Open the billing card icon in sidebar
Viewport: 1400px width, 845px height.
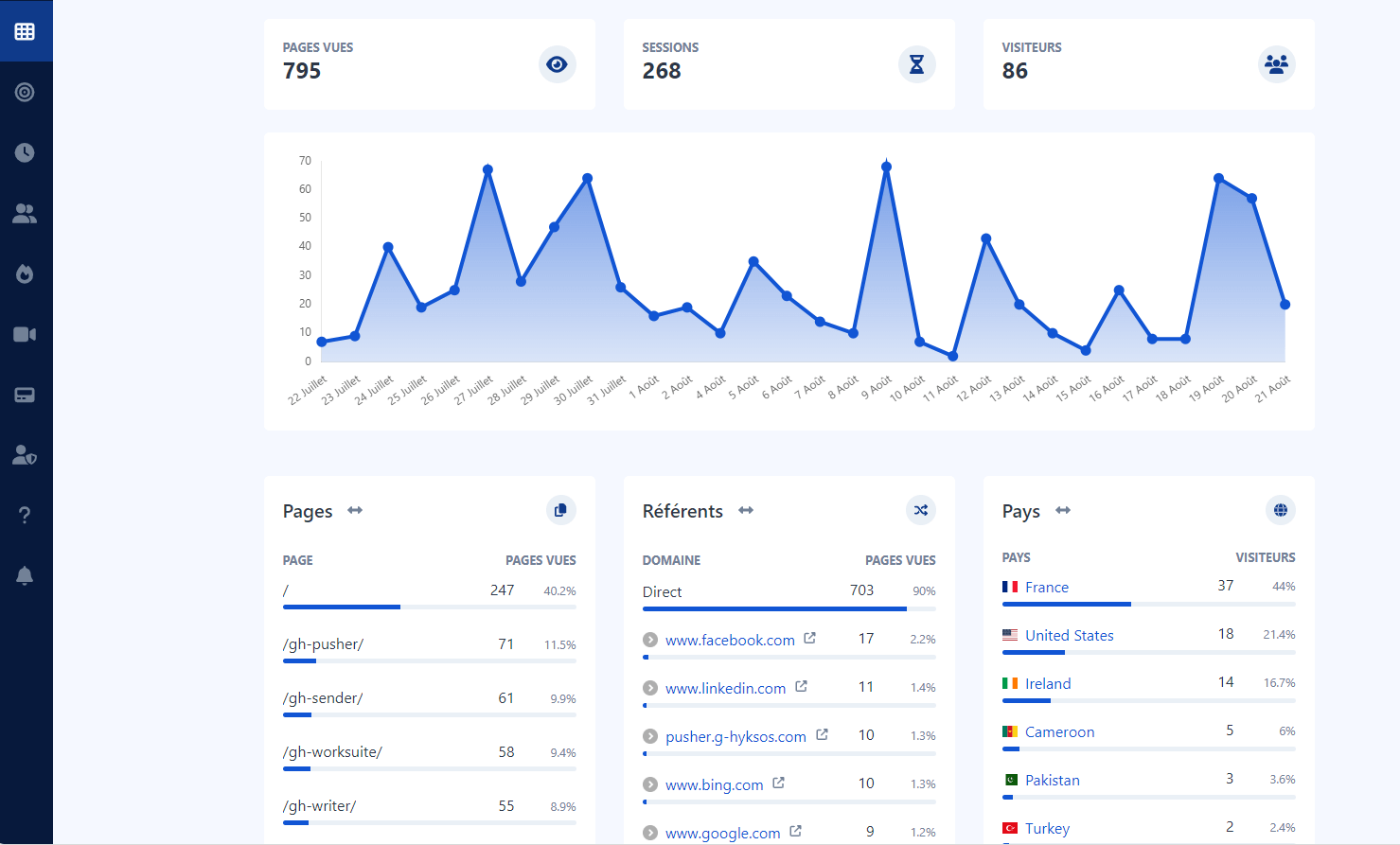click(x=25, y=395)
